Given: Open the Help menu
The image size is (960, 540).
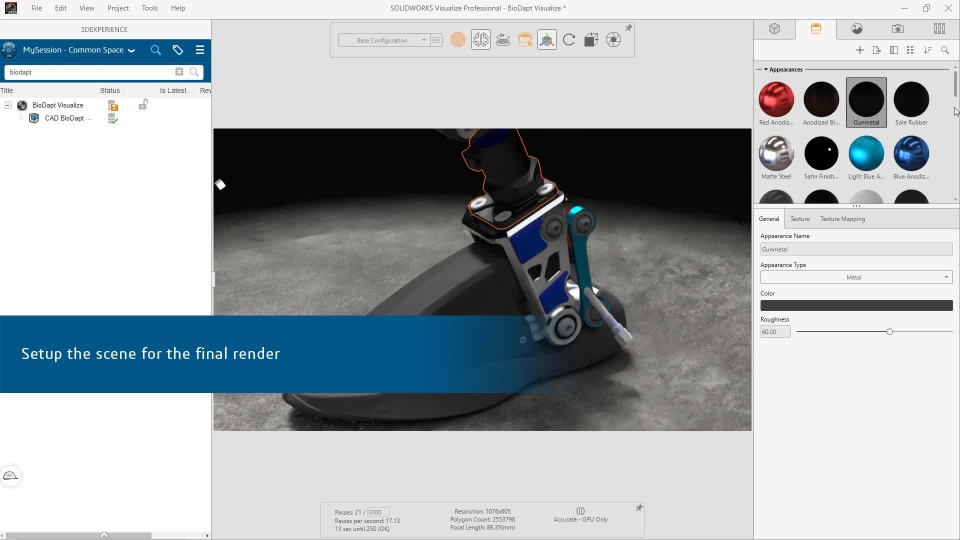Looking at the screenshot, I should pos(178,8).
